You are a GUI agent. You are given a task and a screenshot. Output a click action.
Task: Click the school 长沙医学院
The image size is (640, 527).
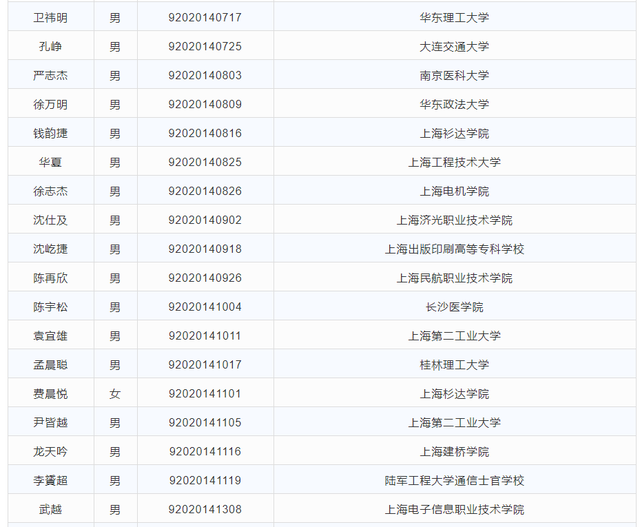pyautogui.click(x=454, y=307)
